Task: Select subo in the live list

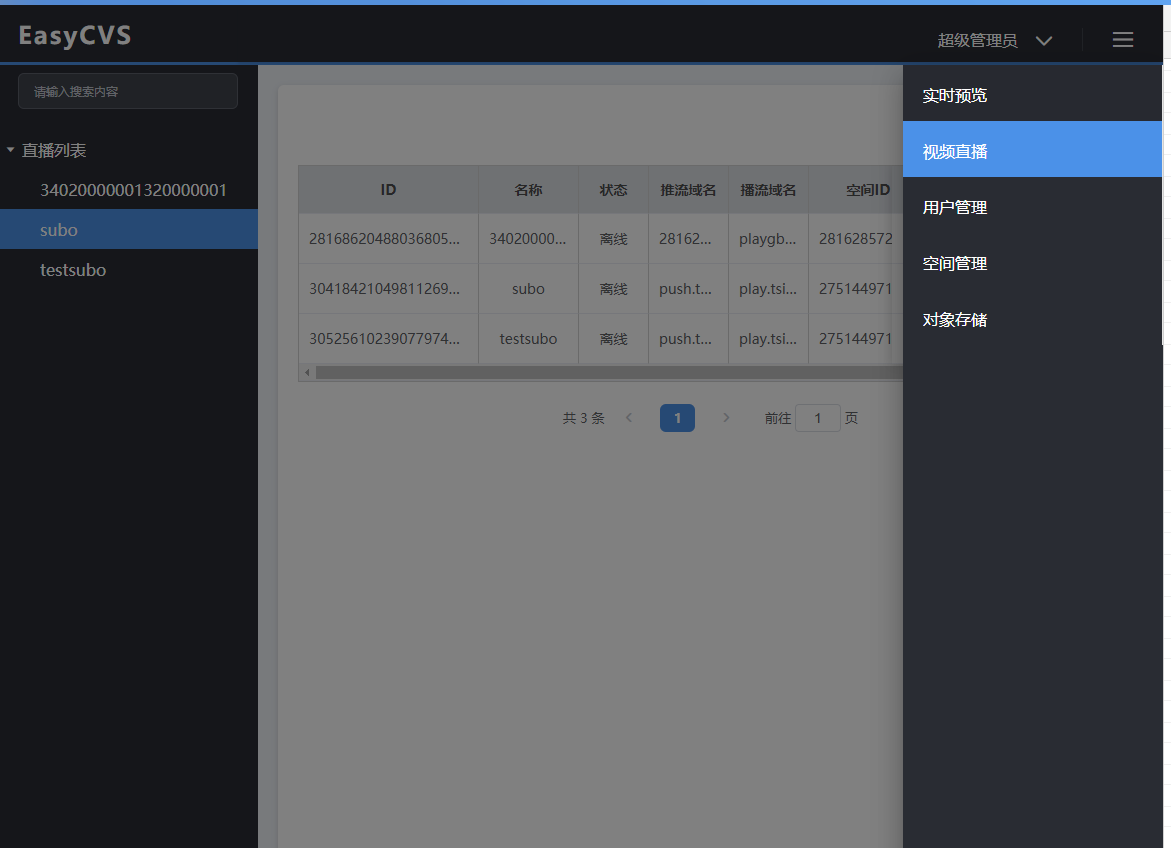Action: [128, 229]
